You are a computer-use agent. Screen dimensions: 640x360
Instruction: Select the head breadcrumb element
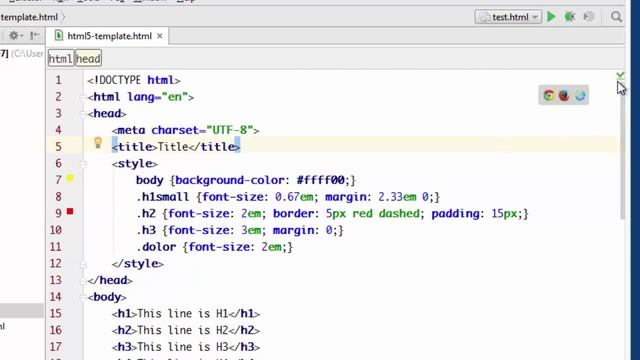(88, 59)
